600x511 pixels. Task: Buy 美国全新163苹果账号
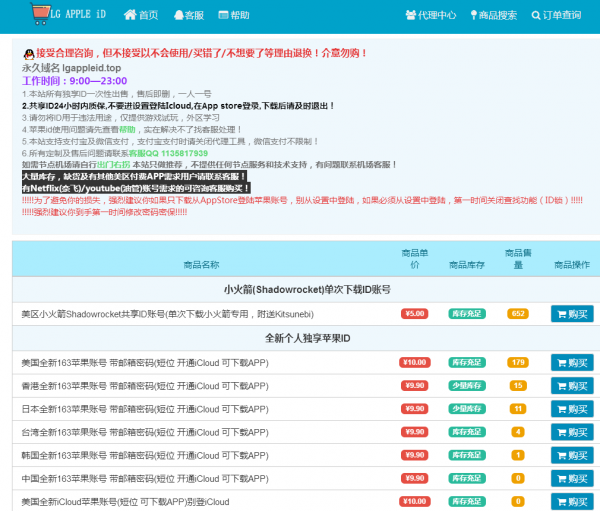[572, 362]
